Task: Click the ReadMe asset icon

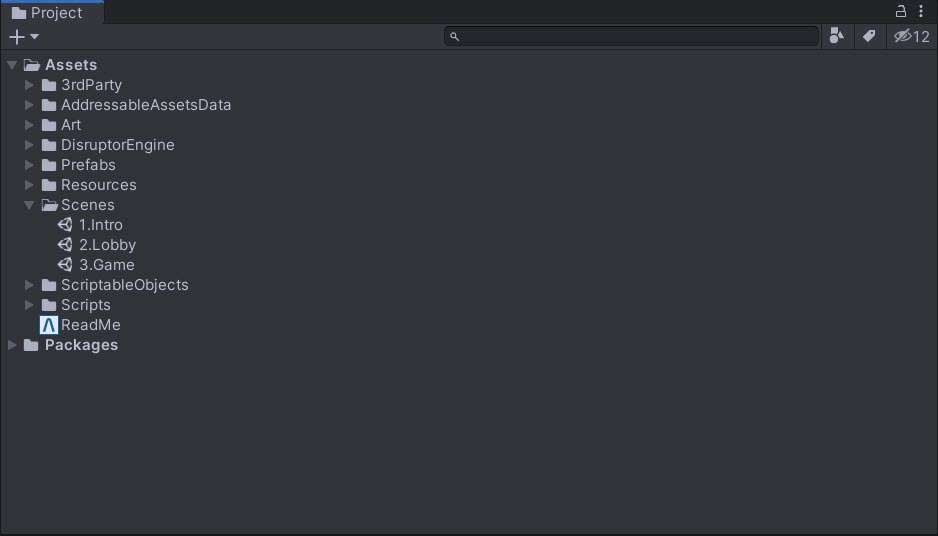Action: (x=49, y=325)
